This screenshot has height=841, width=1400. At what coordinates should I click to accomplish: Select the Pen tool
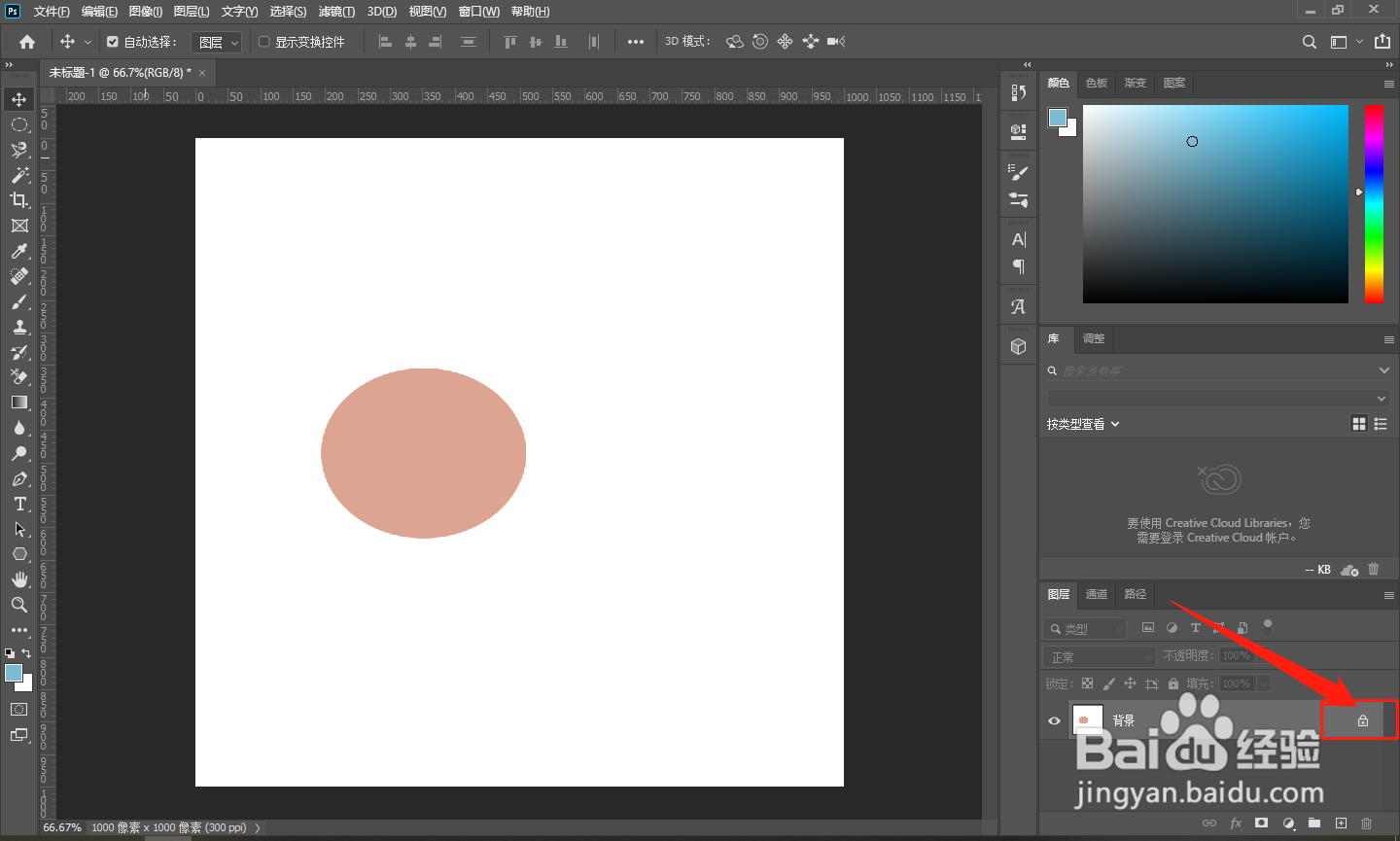pyautogui.click(x=19, y=478)
